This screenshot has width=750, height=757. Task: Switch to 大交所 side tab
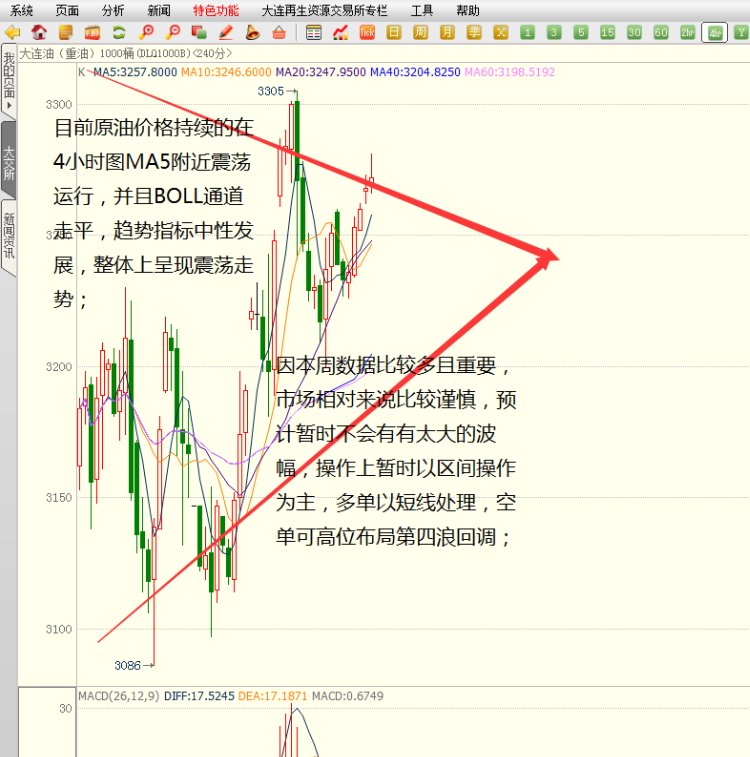point(9,161)
